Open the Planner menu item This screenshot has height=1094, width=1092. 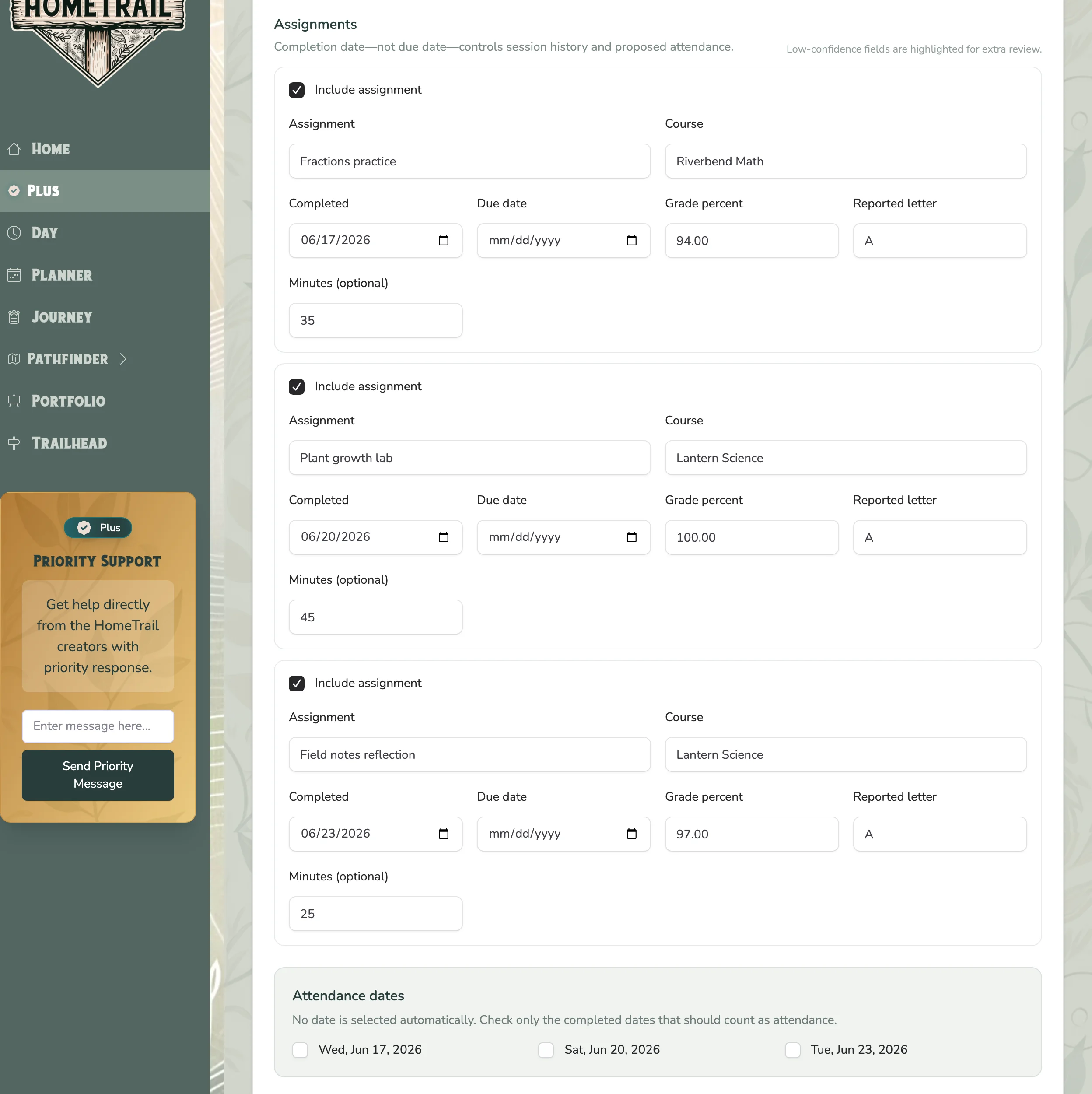(x=105, y=275)
